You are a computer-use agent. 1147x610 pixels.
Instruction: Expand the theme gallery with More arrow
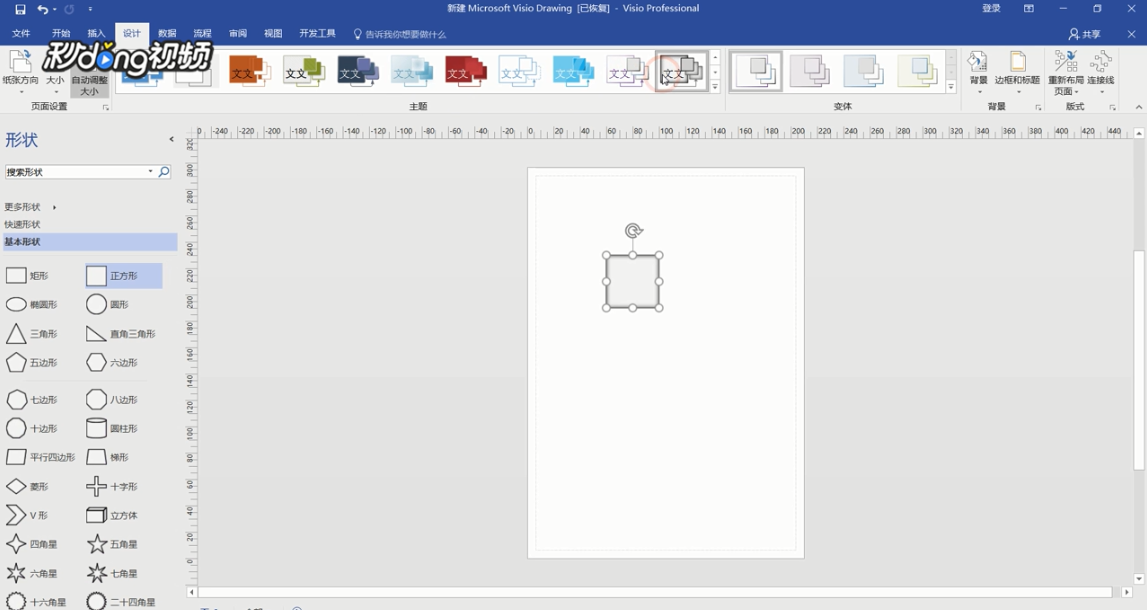715,86
